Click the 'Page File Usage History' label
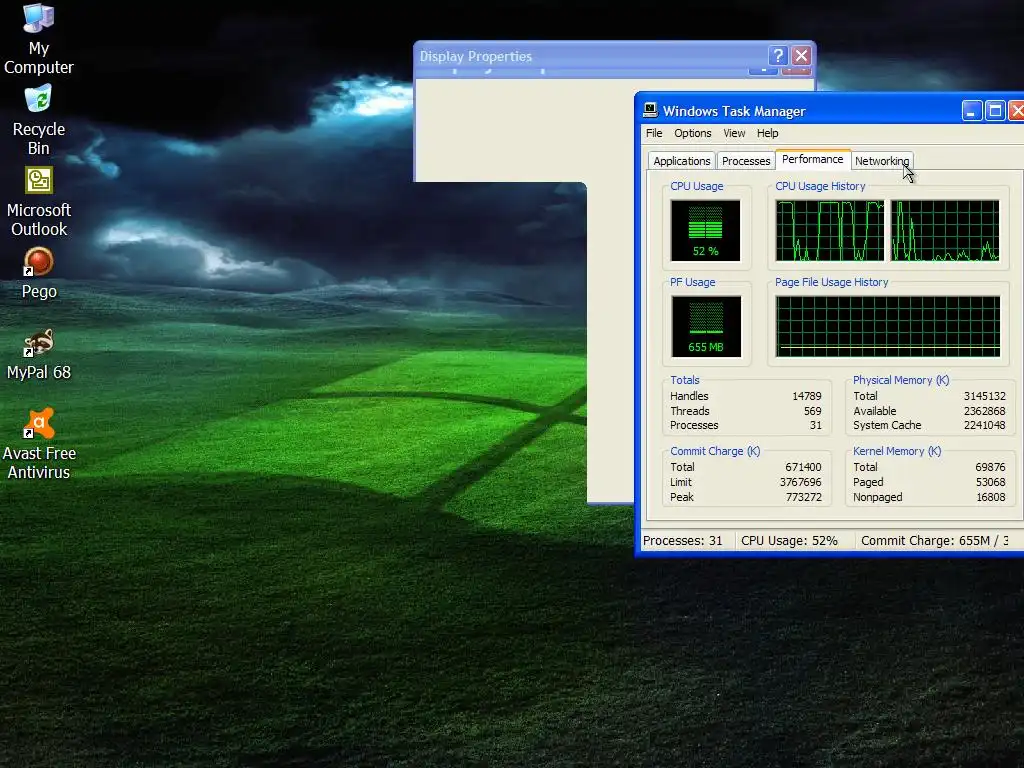 pos(831,282)
